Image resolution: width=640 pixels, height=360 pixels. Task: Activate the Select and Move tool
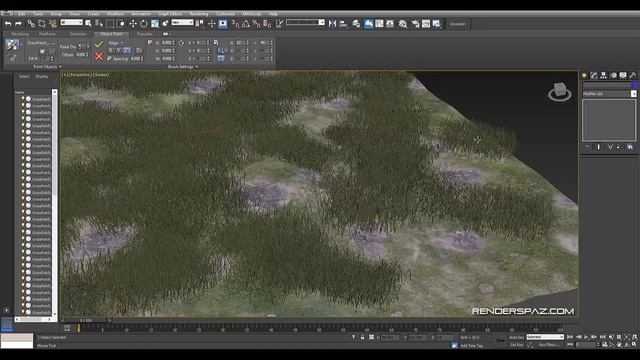point(133,24)
